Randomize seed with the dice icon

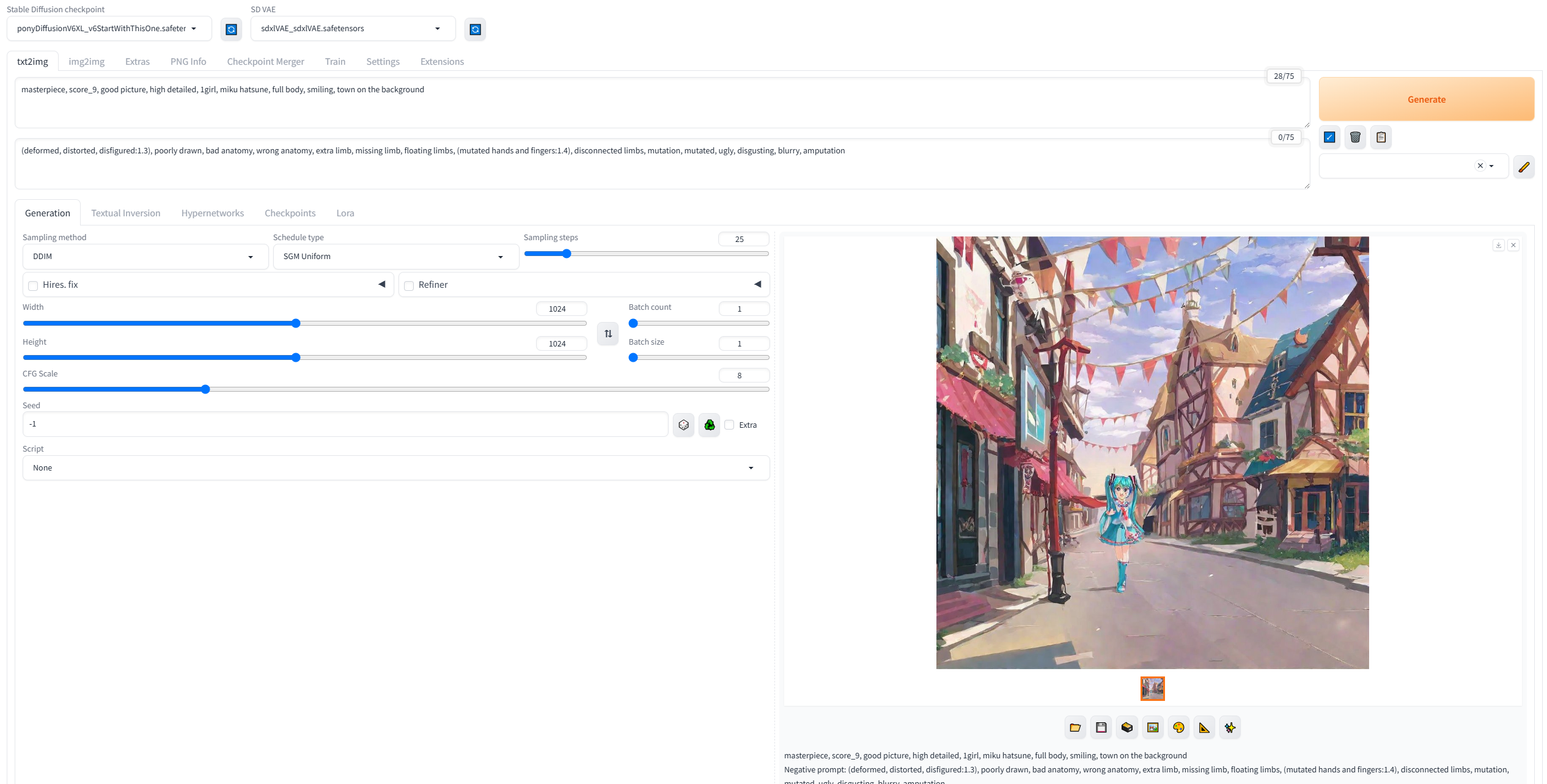pyautogui.click(x=684, y=425)
